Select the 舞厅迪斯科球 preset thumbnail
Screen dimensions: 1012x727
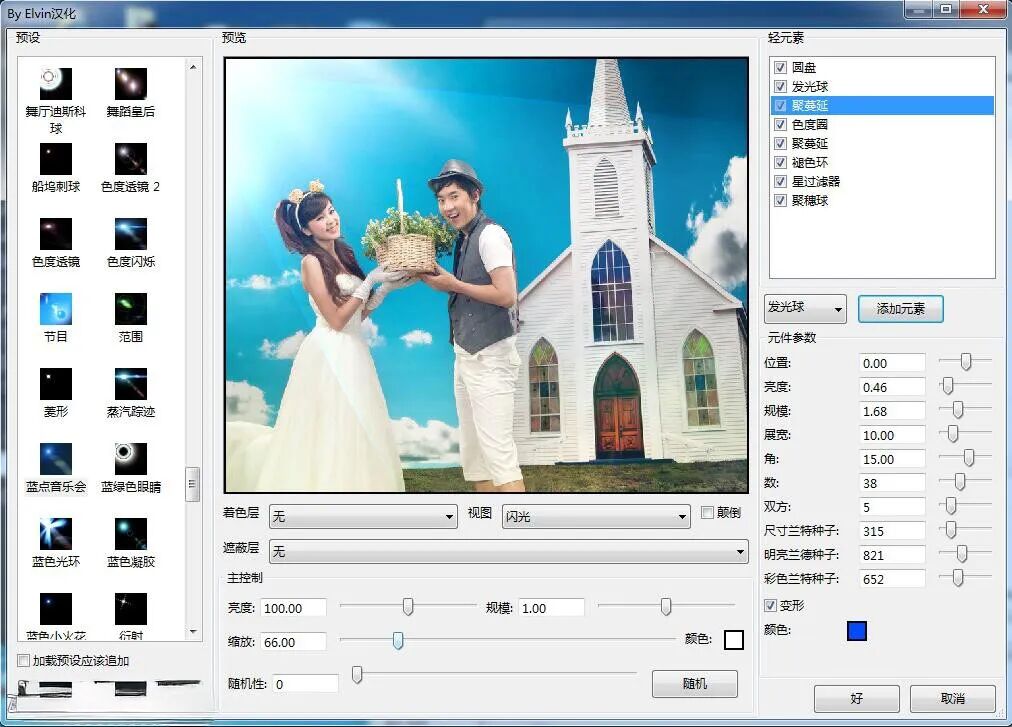pos(55,83)
